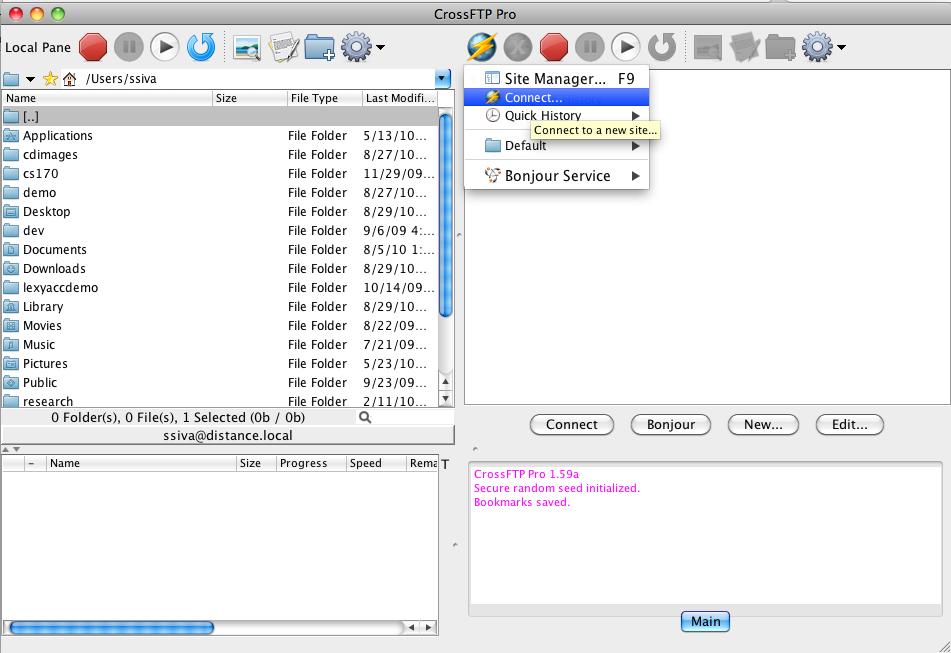The width and height of the screenshot is (951, 653).
Task: Click the yellow star favorites icon
Action: coord(51,78)
